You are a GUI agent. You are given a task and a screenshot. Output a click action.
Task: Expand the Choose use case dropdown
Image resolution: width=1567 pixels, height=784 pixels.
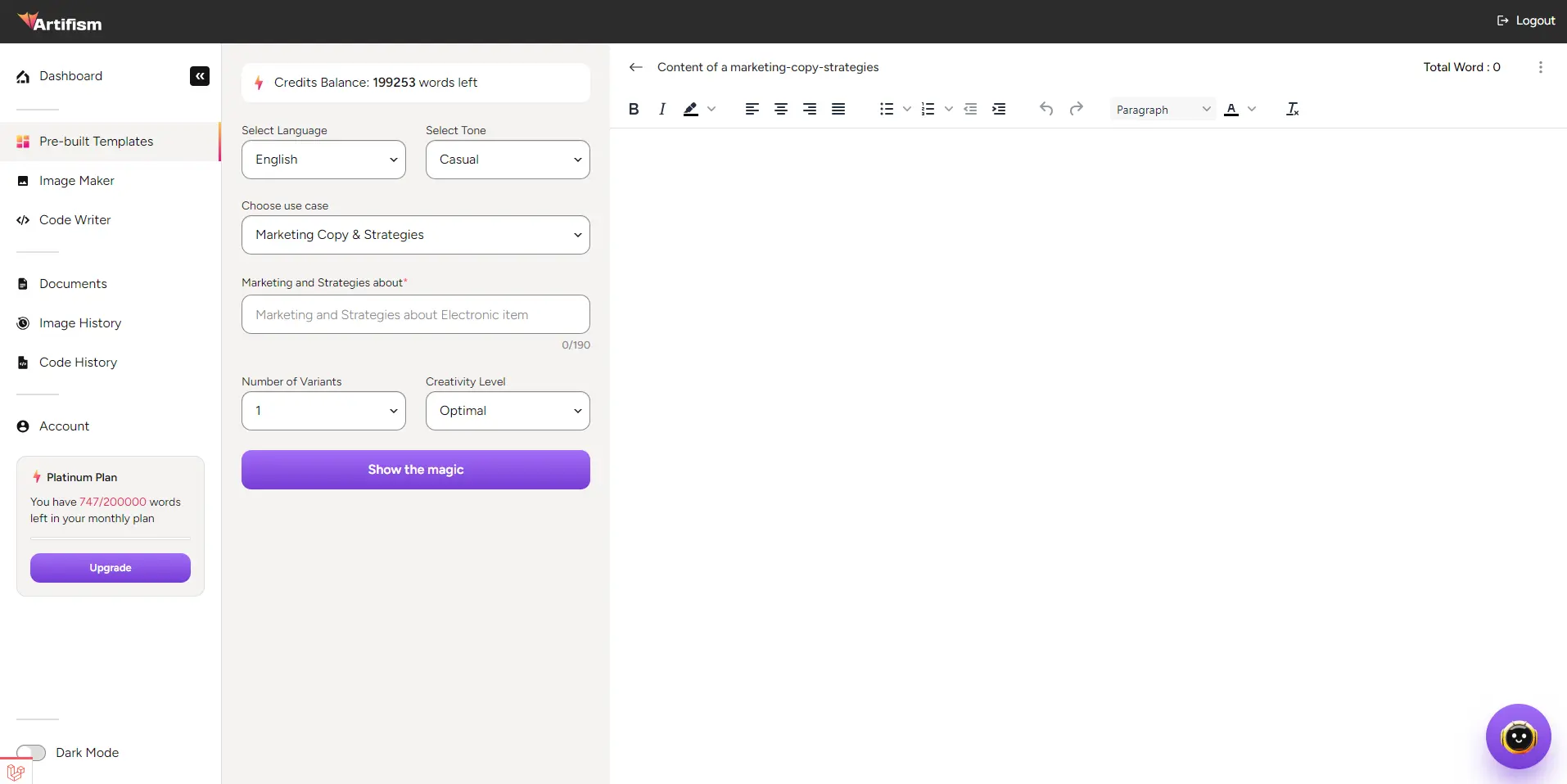[x=416, y=235]
